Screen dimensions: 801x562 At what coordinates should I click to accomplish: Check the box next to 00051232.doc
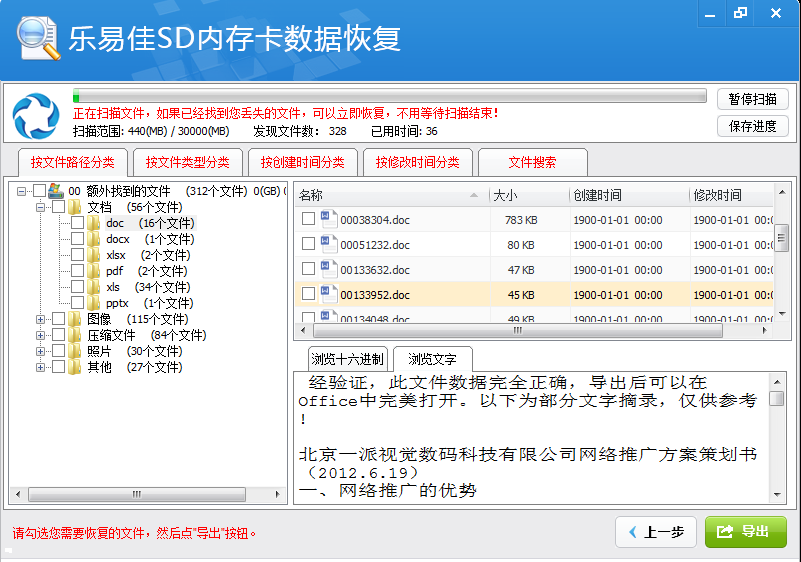tap(308, 244)
